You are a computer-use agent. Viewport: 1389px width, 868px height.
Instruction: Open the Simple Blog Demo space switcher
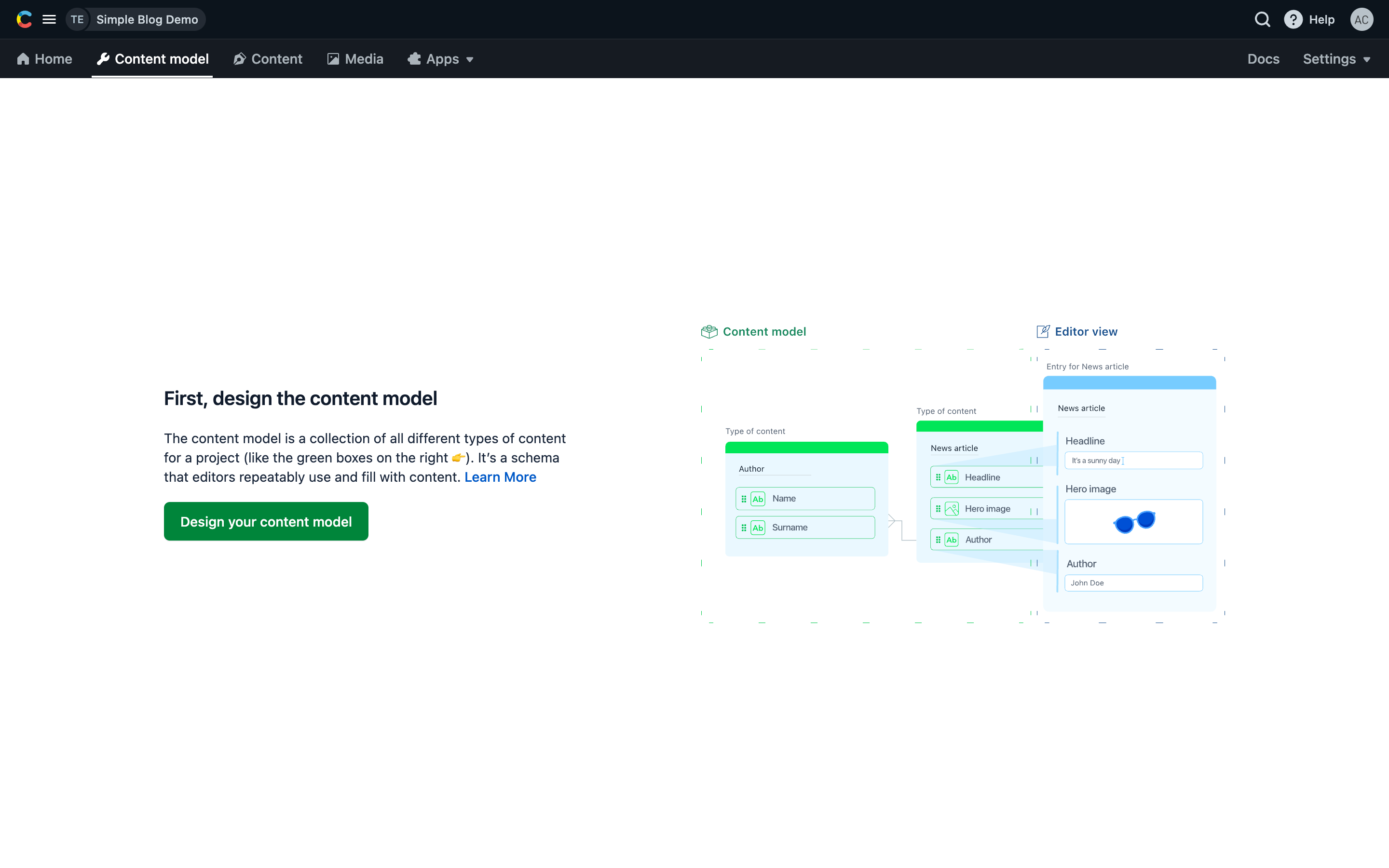pos(147,19)
